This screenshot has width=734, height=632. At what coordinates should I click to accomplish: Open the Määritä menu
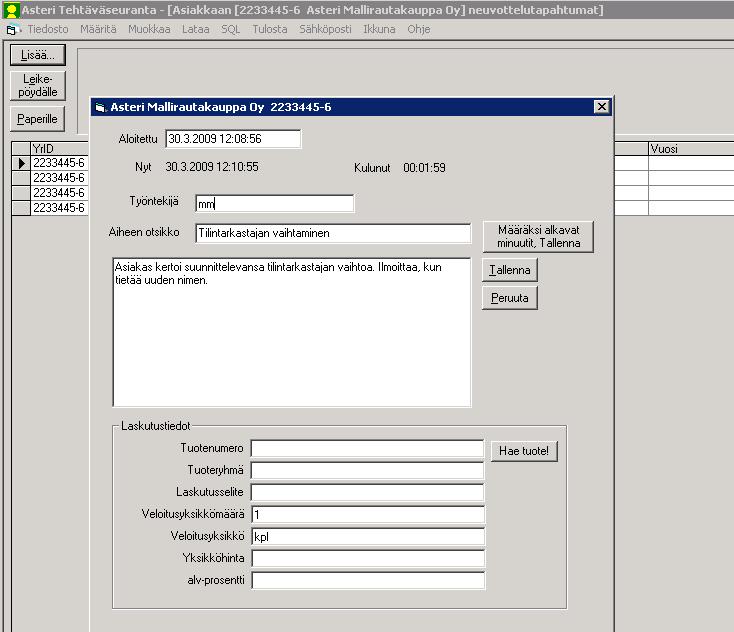98,29
